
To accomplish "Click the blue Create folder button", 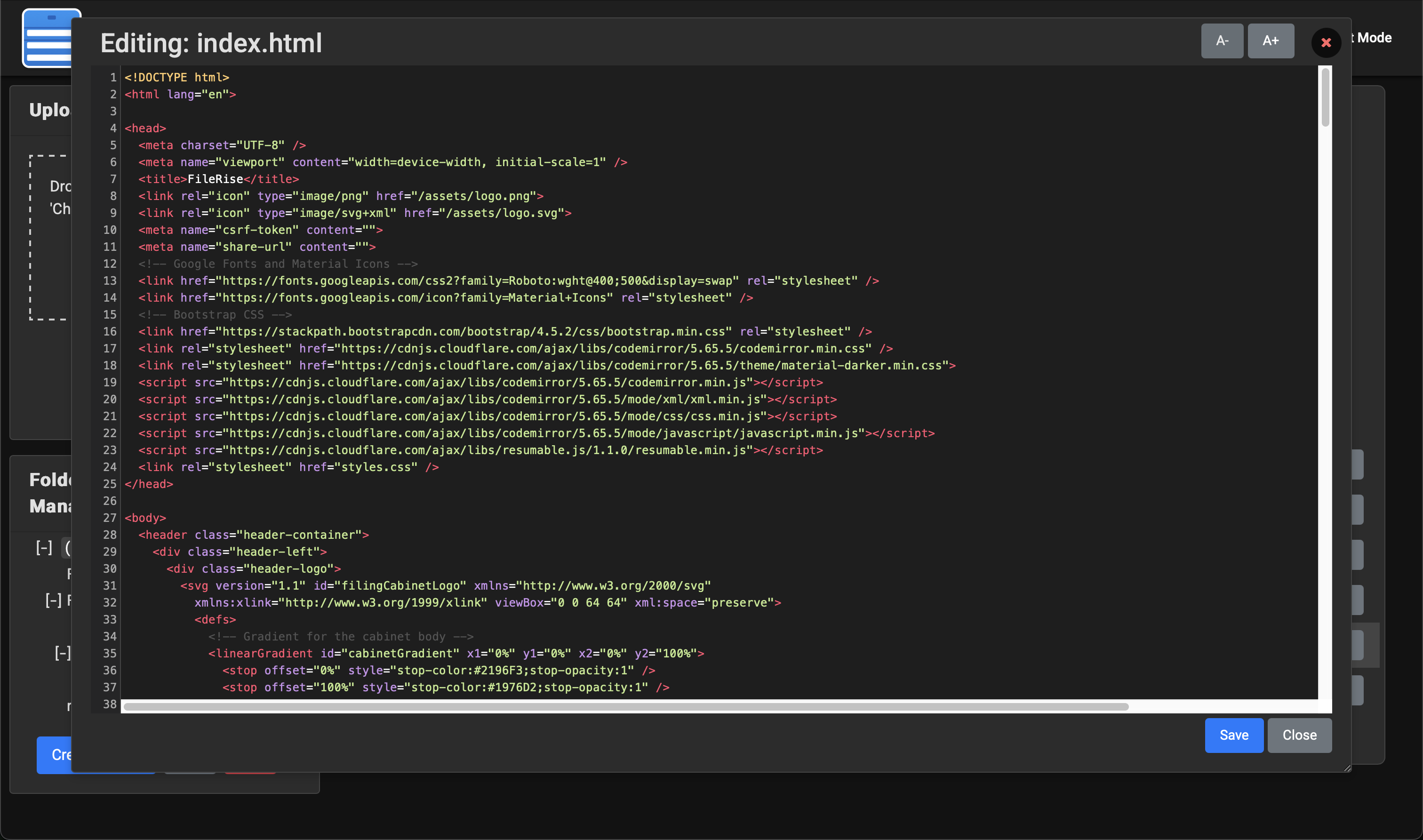I will coord(54,754).
